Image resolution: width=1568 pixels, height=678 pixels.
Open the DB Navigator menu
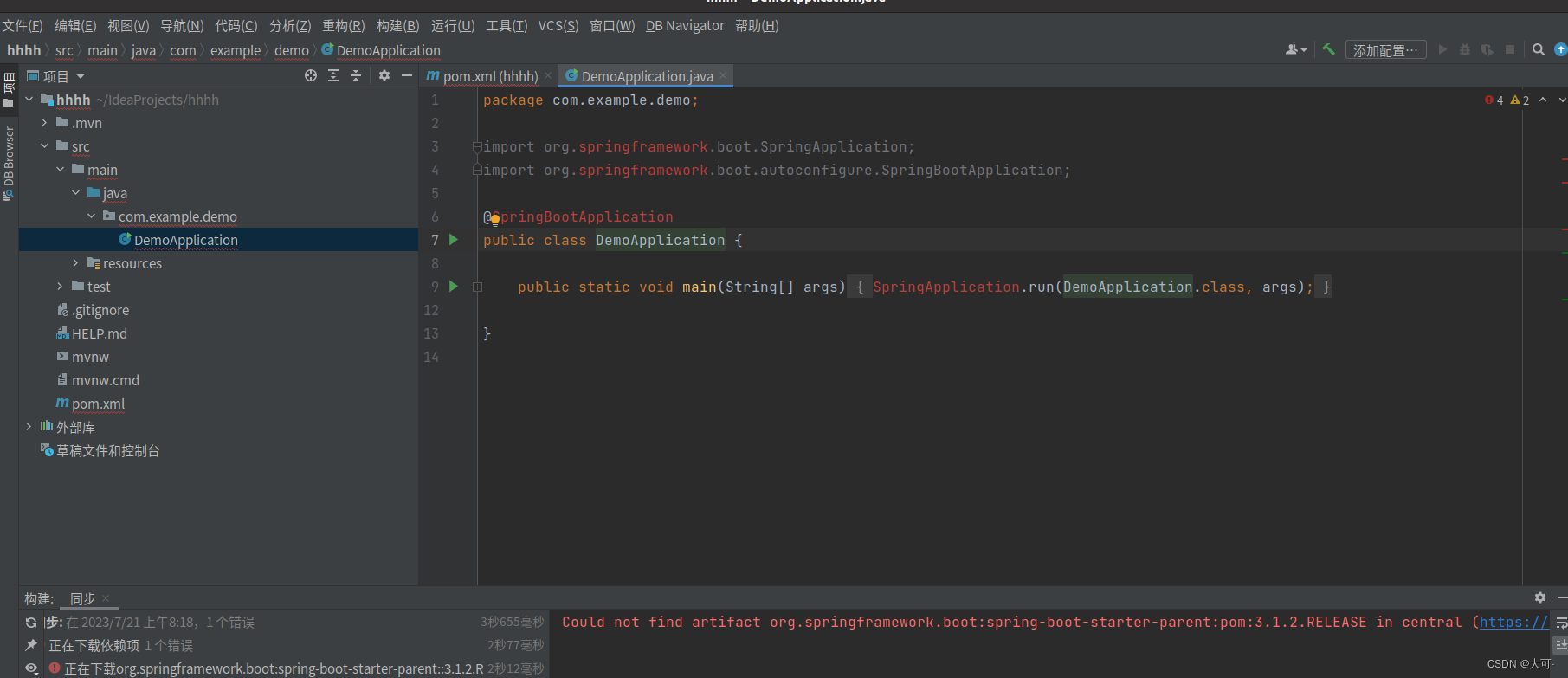coord(685,26)
